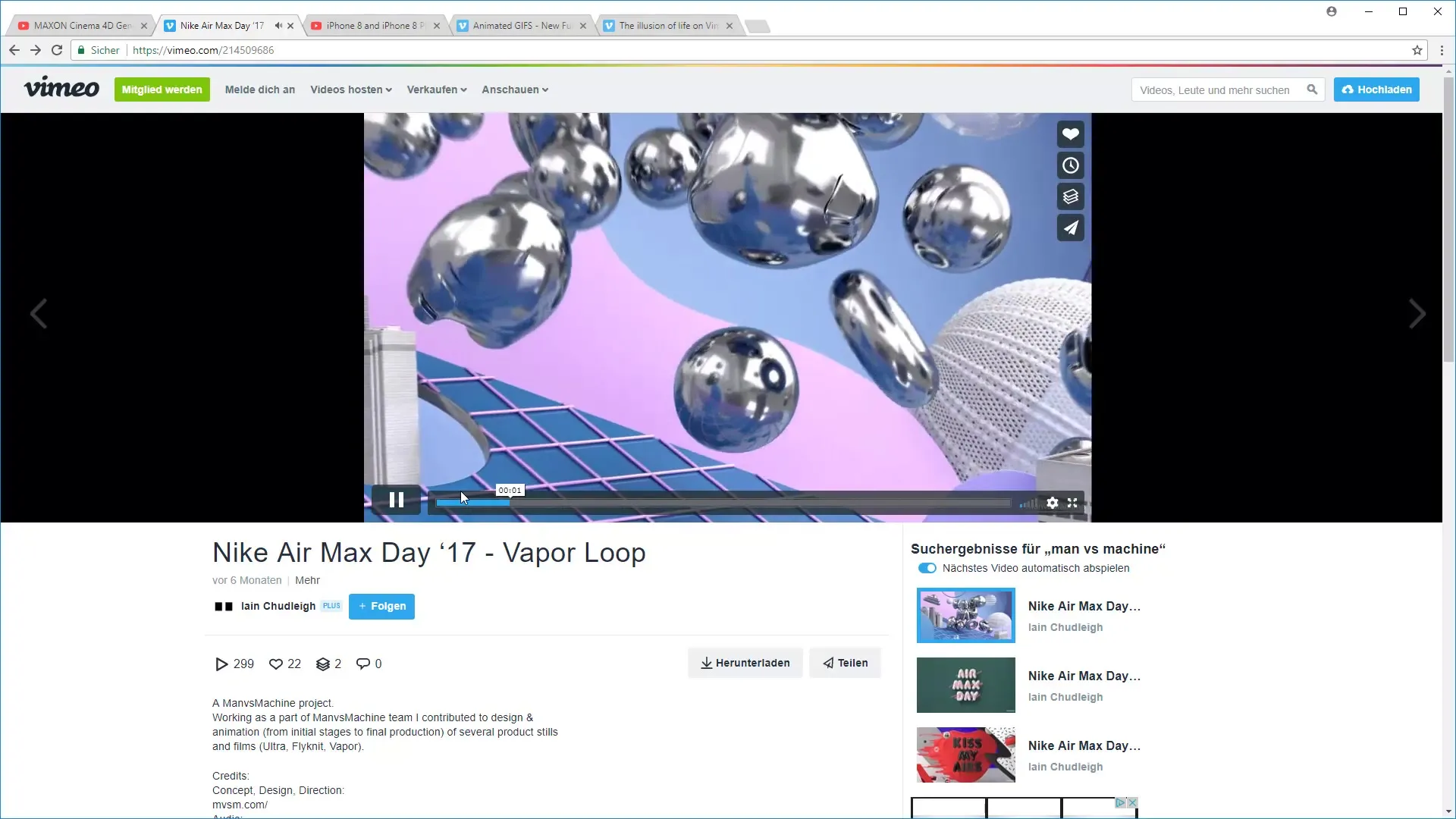Close the Nike Air Max Day tab
This screenshot has height=819, width=1456.
[x=290, y=26]
